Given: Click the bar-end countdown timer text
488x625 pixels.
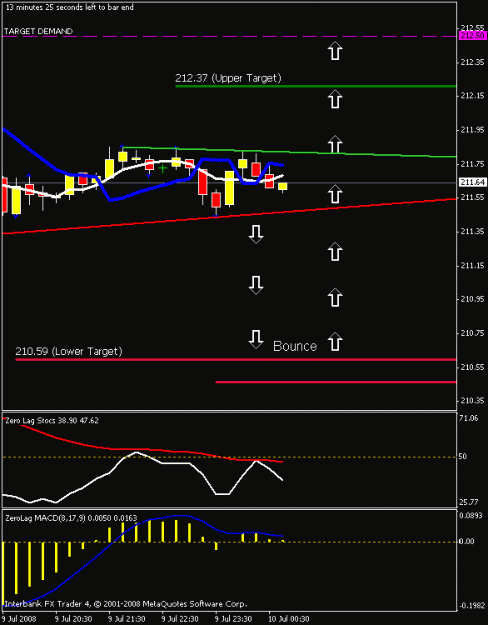Looking at the screenshot, I should (x=69, y=7).
